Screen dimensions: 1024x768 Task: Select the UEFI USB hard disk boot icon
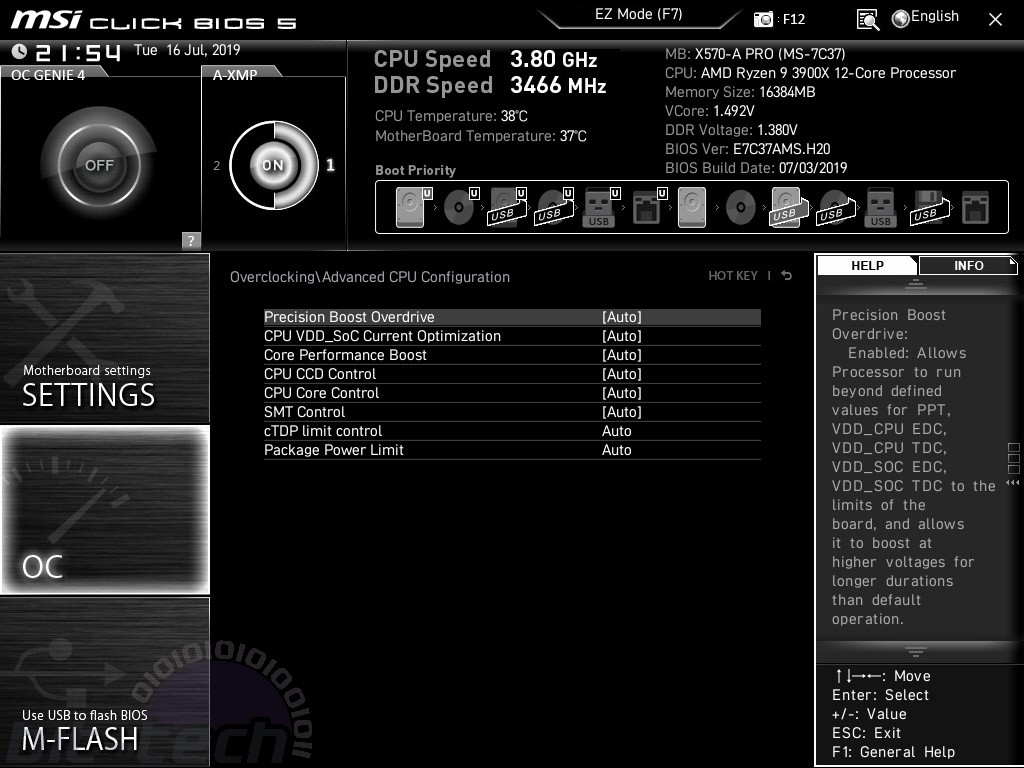pyautogui.click(x=507, y=207)
